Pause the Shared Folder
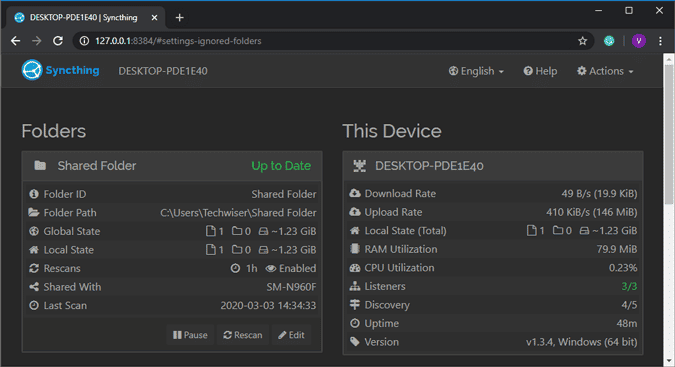 tap(190, 335)
